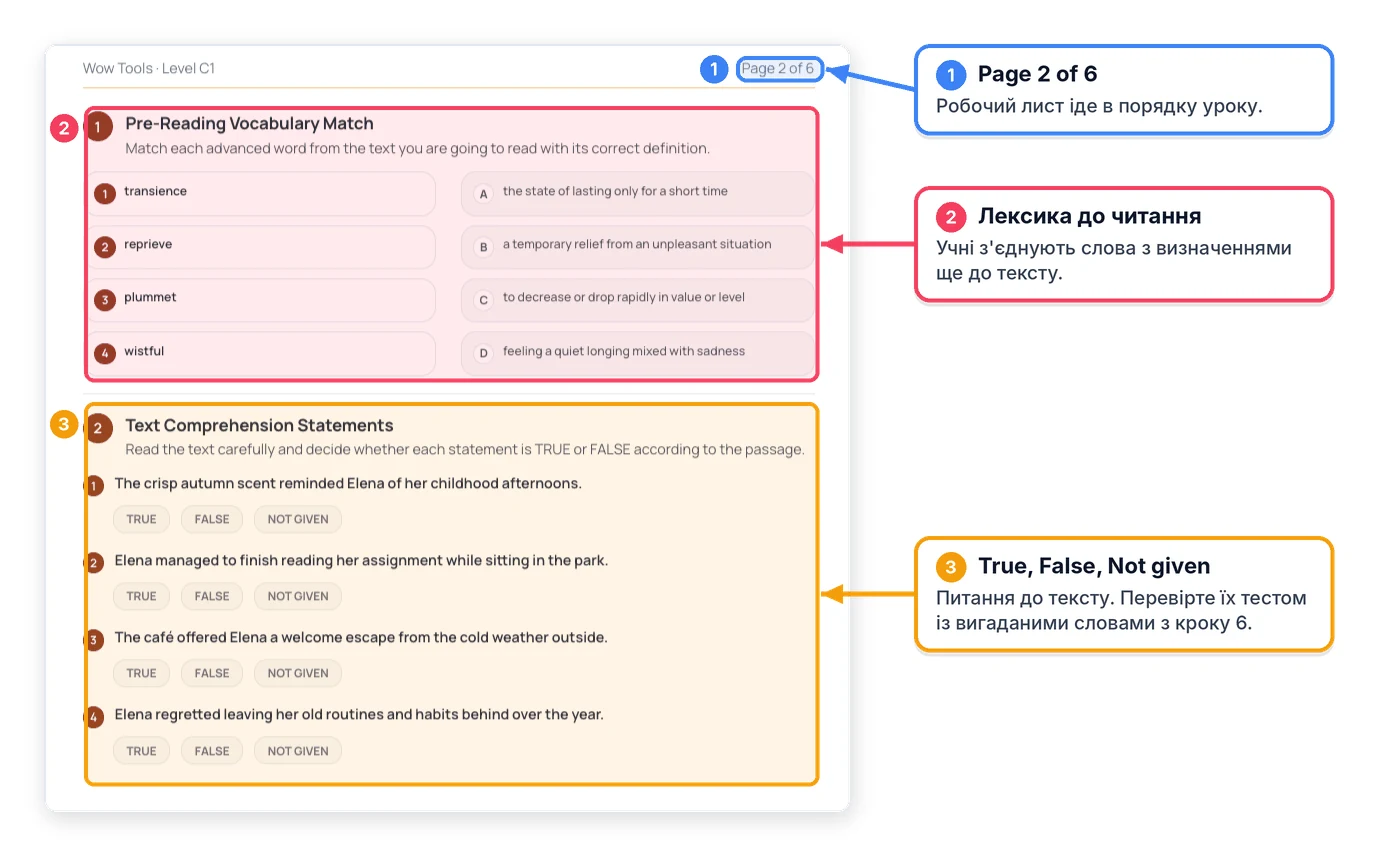
Task: Click the blue annotation marker 1 near page indicator
Action: (x=714, y=69)
